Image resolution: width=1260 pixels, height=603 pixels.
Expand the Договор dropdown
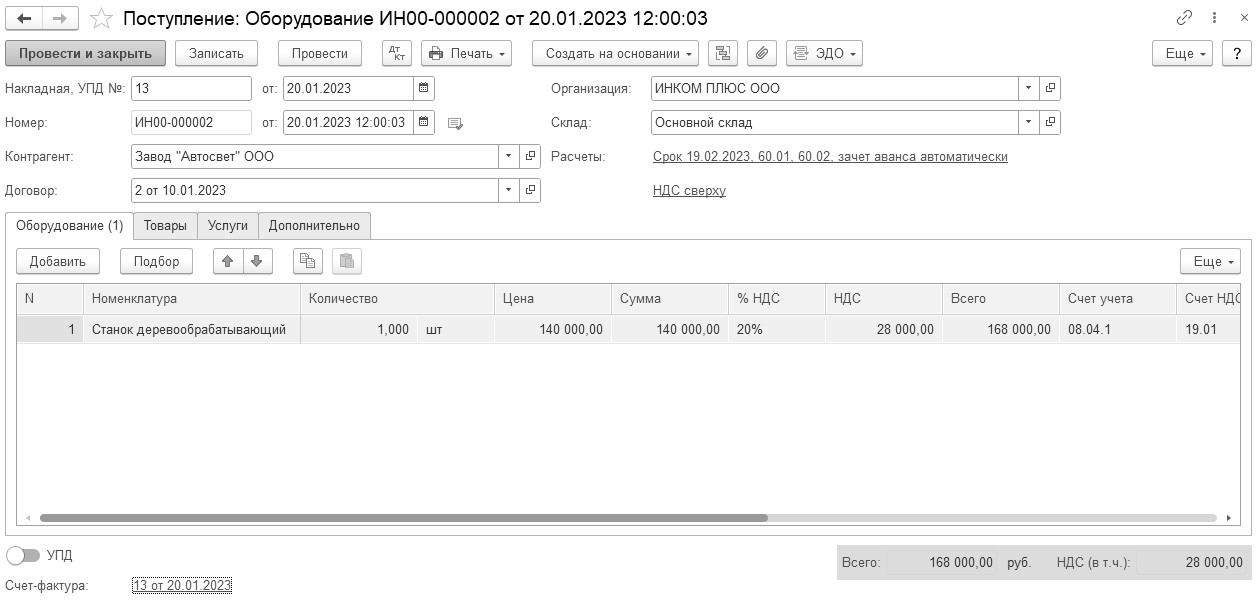[509, 190]
